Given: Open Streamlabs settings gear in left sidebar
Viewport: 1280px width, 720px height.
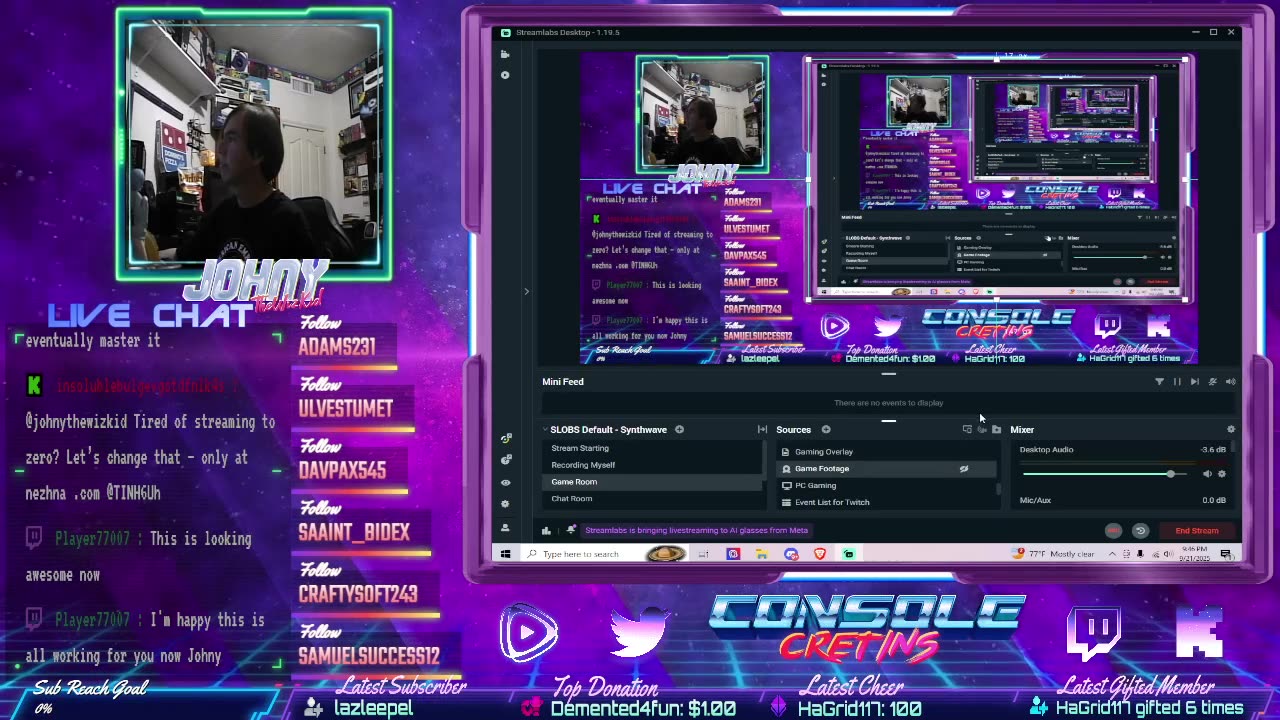Looking at the screenshot, I should coord(505,504).
